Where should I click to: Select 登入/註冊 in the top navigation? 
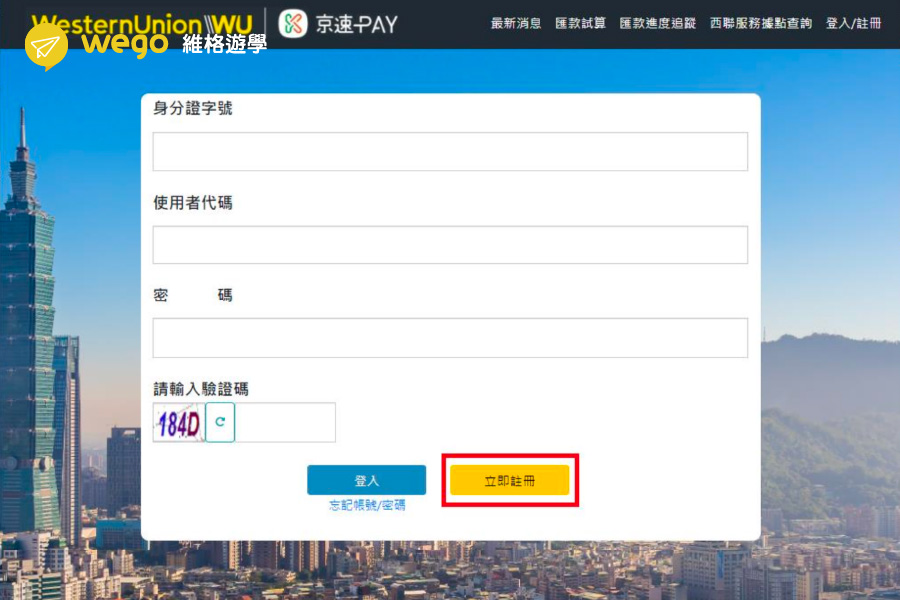tap(853, 23)
